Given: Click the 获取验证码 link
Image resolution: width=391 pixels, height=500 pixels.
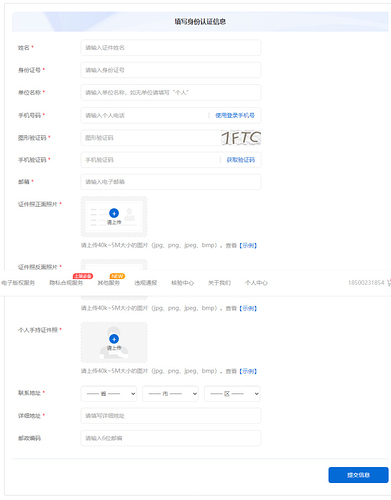Looking at the screenshot, I should coord(241,160).
